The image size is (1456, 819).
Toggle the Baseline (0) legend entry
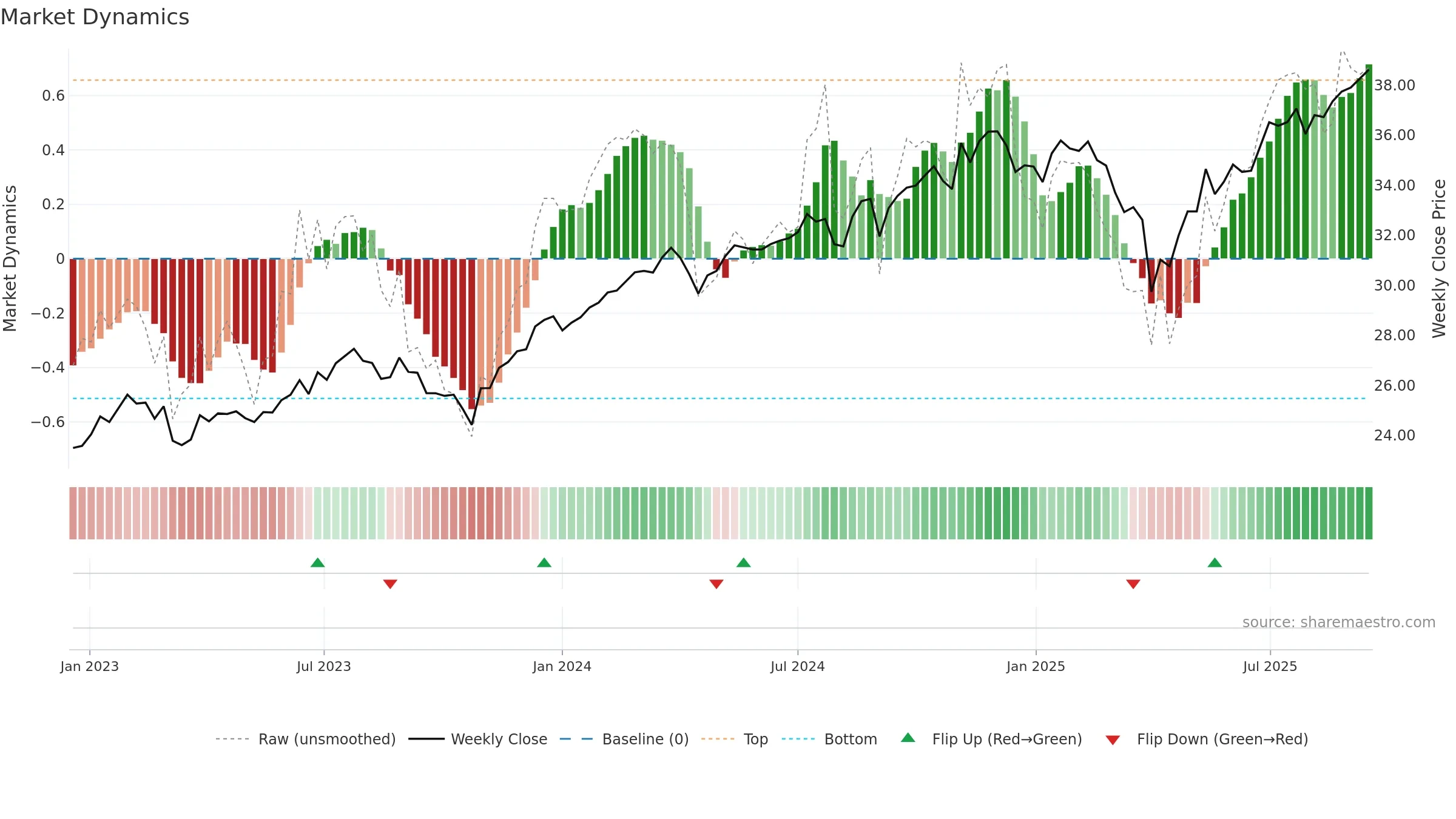(x=624, y=739)
